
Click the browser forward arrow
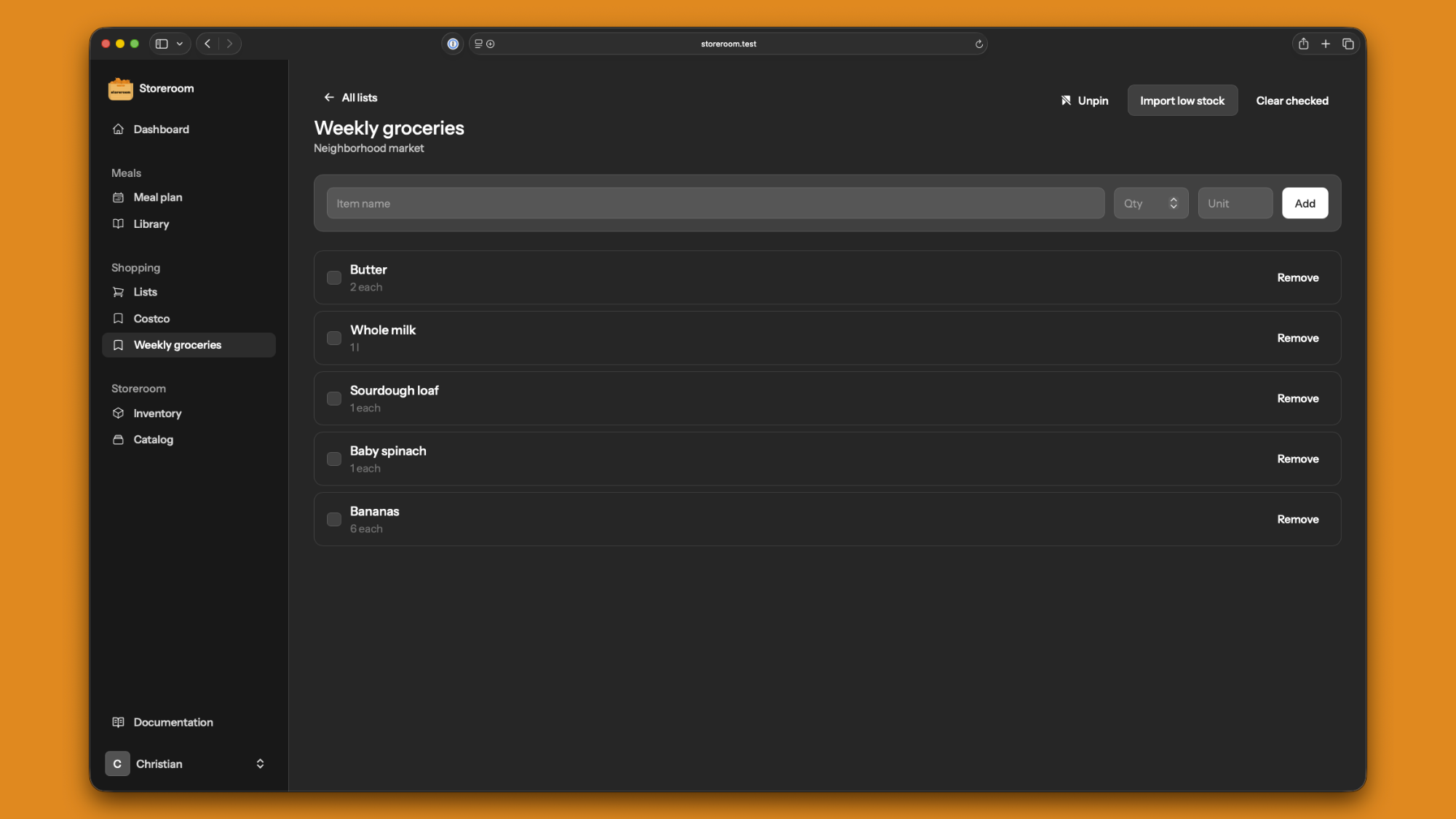click(x=229, y=44)
